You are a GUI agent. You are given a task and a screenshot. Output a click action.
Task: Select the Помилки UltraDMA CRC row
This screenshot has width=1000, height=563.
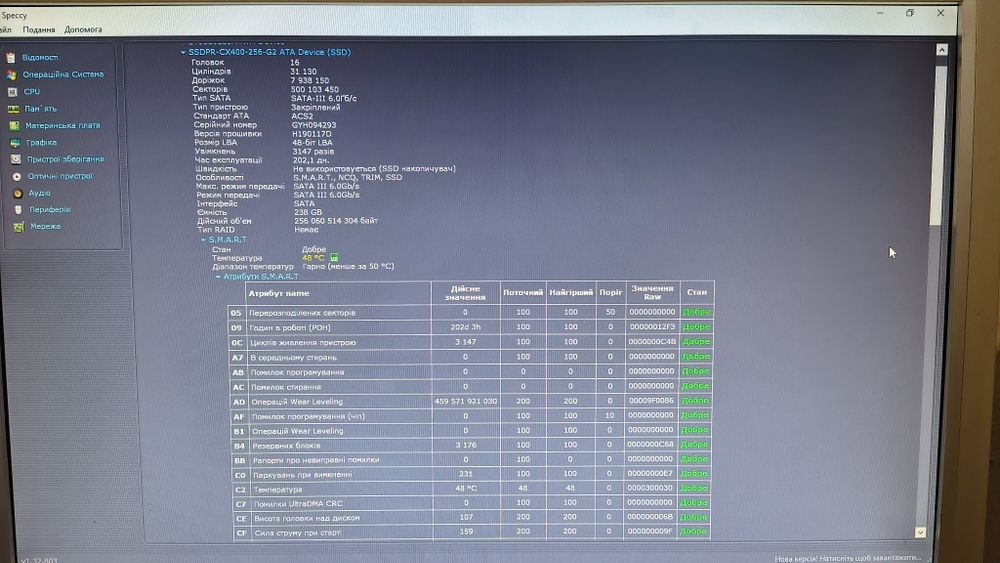click(471, 503)
